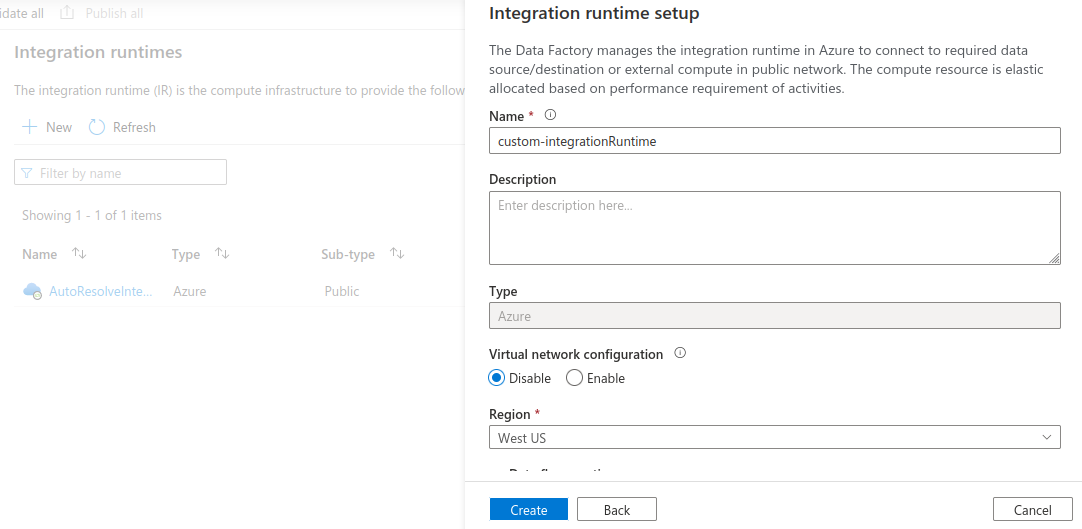Select Disable virtual network configuration
Image resolution: width=1082 pixels, height=529 pixels.
[496, 378]
